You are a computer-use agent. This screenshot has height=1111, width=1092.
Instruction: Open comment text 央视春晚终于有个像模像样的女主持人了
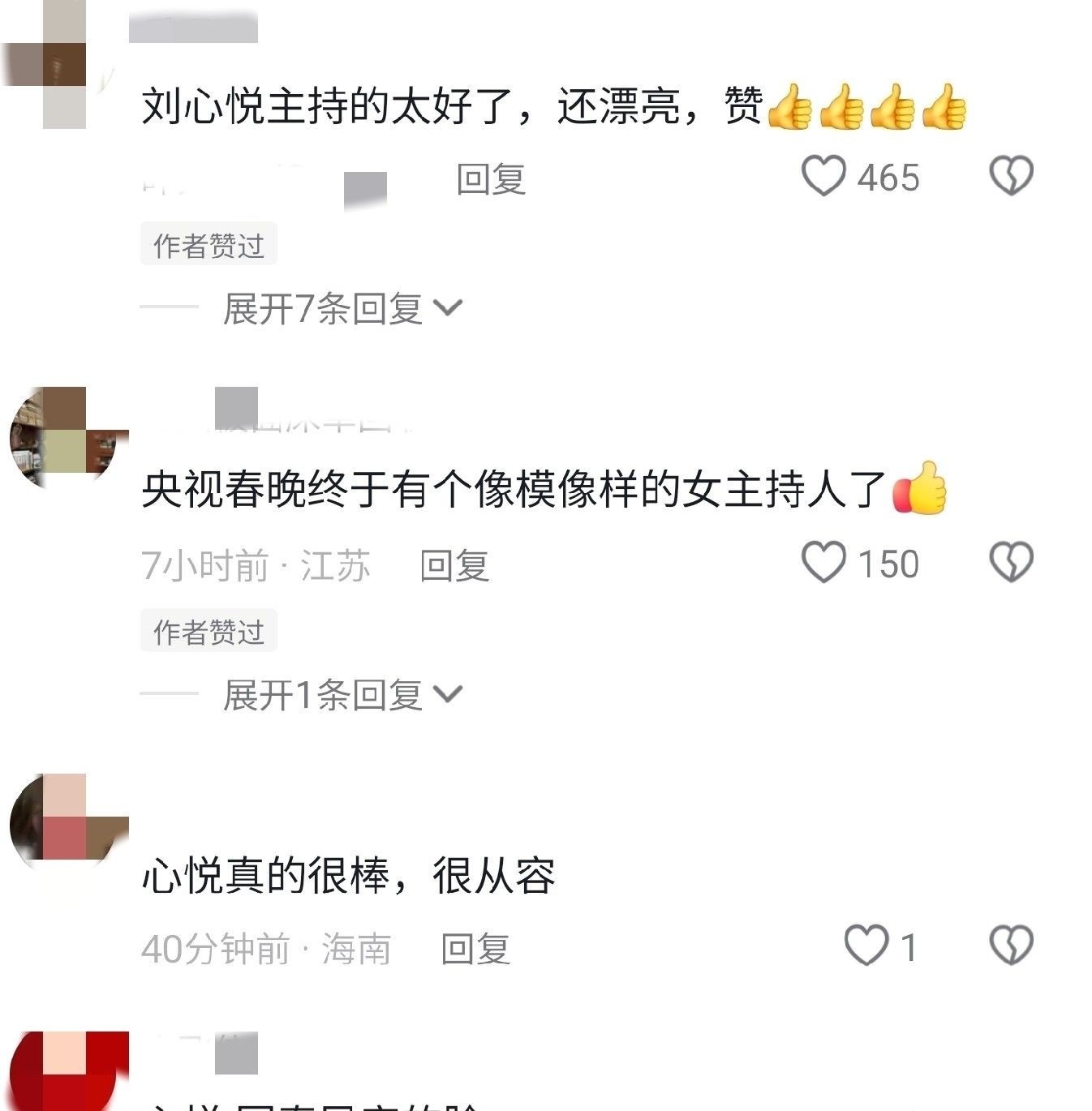[x=514, y=489]
